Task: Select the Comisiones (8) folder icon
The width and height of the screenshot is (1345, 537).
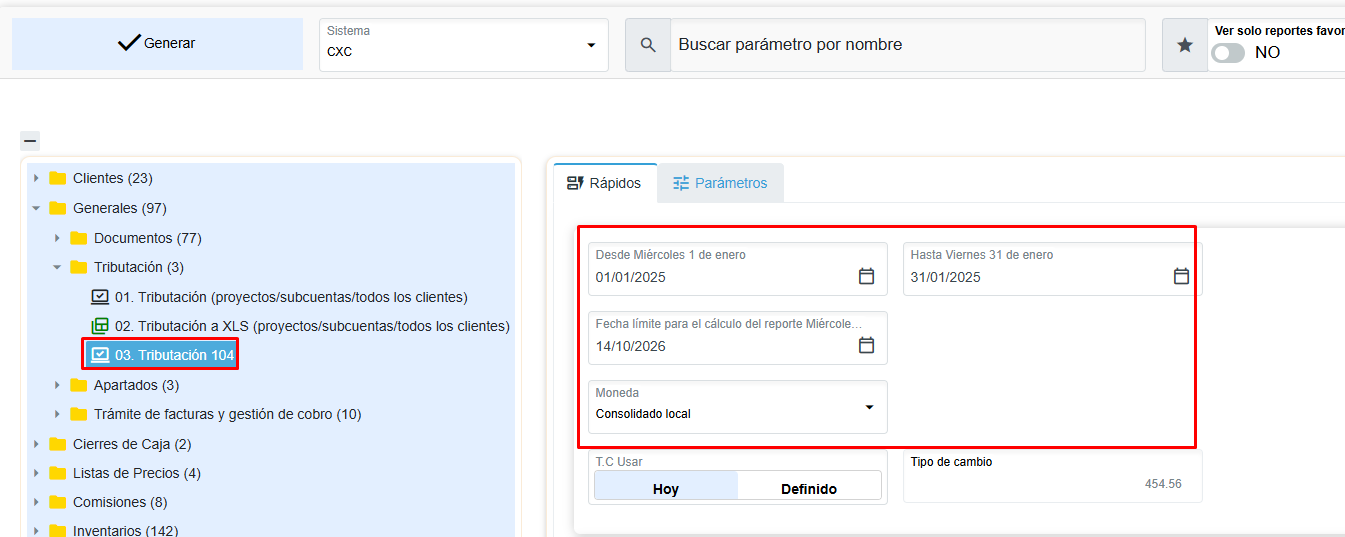Action: click(x=58, y=502)
